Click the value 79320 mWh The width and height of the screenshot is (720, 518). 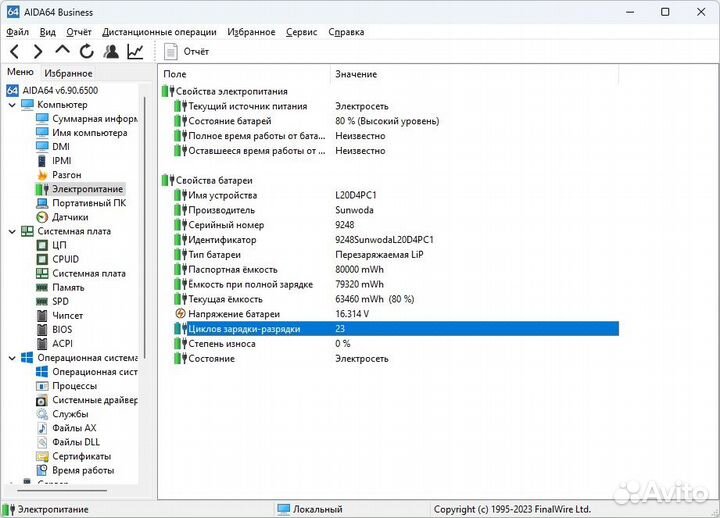[x=359, y=284]
